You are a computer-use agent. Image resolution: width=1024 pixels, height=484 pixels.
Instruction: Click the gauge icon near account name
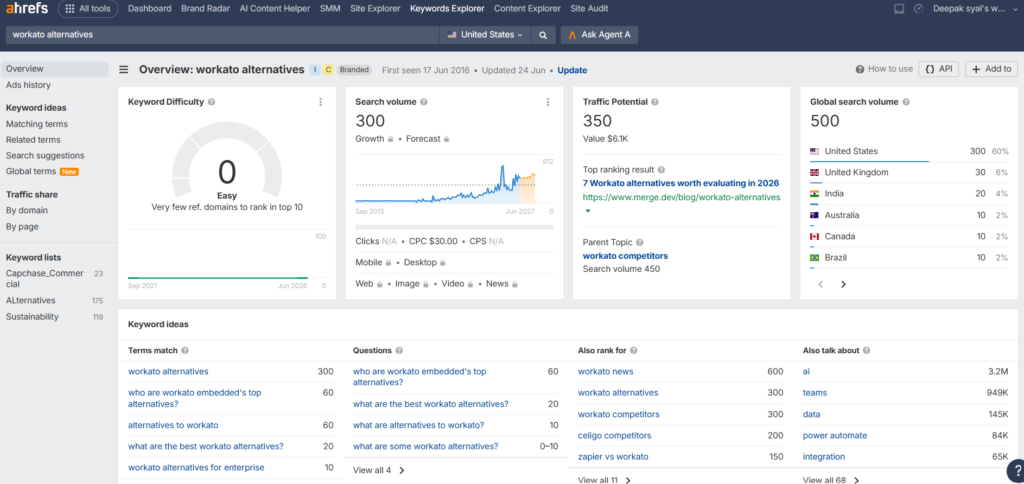pos(918,8)
